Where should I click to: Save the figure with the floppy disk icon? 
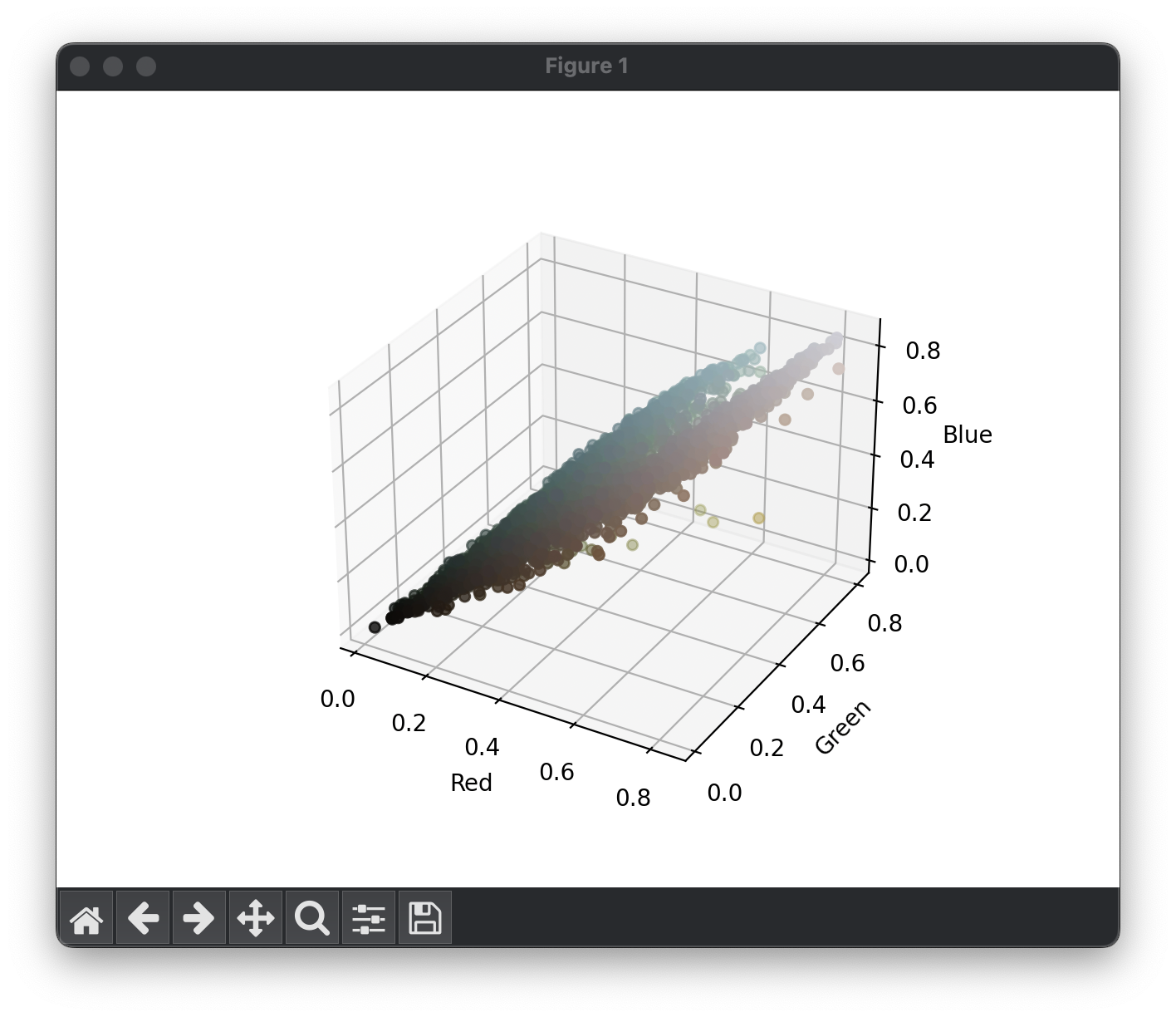coord(425,918)
